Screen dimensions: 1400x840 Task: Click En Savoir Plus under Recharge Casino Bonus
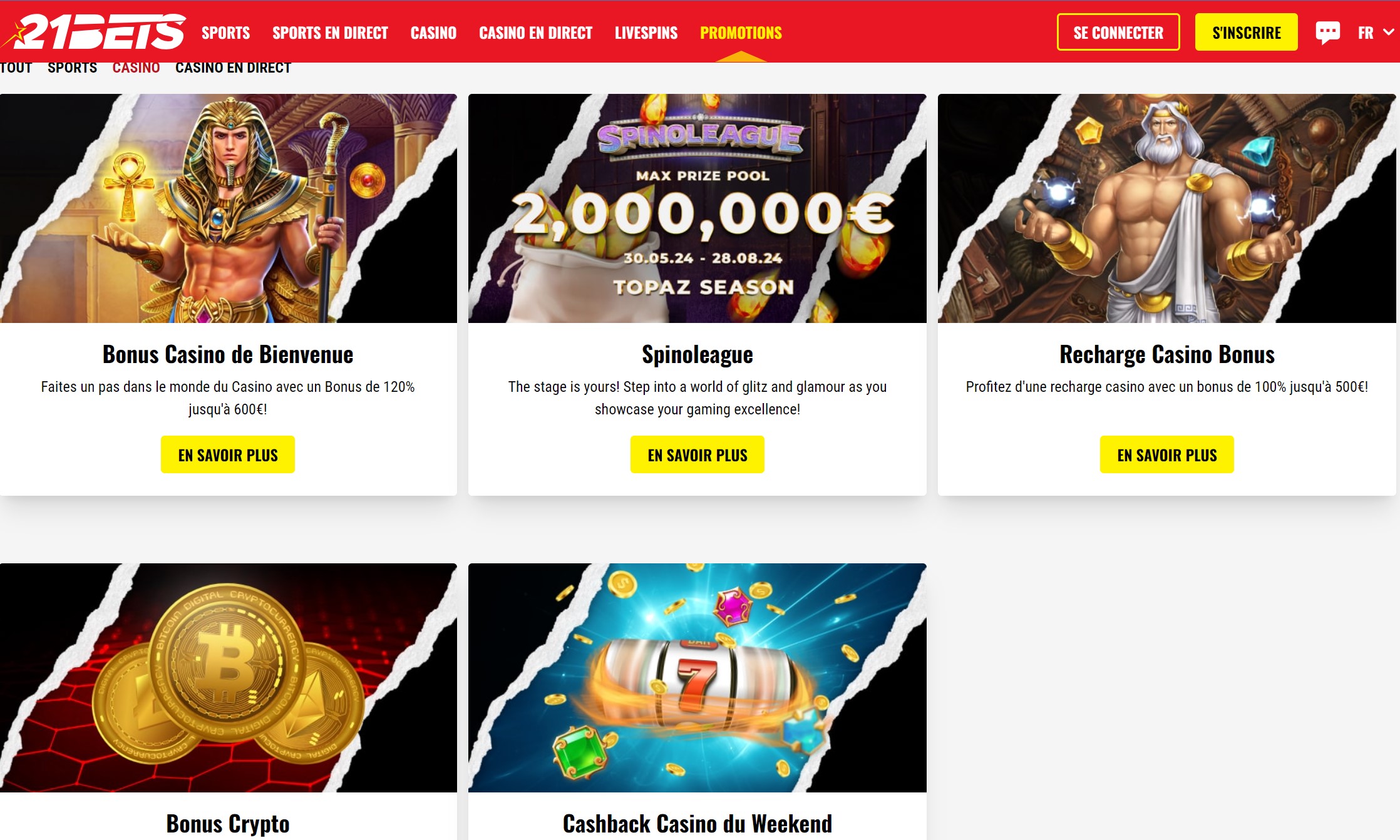click(1167, 454)
